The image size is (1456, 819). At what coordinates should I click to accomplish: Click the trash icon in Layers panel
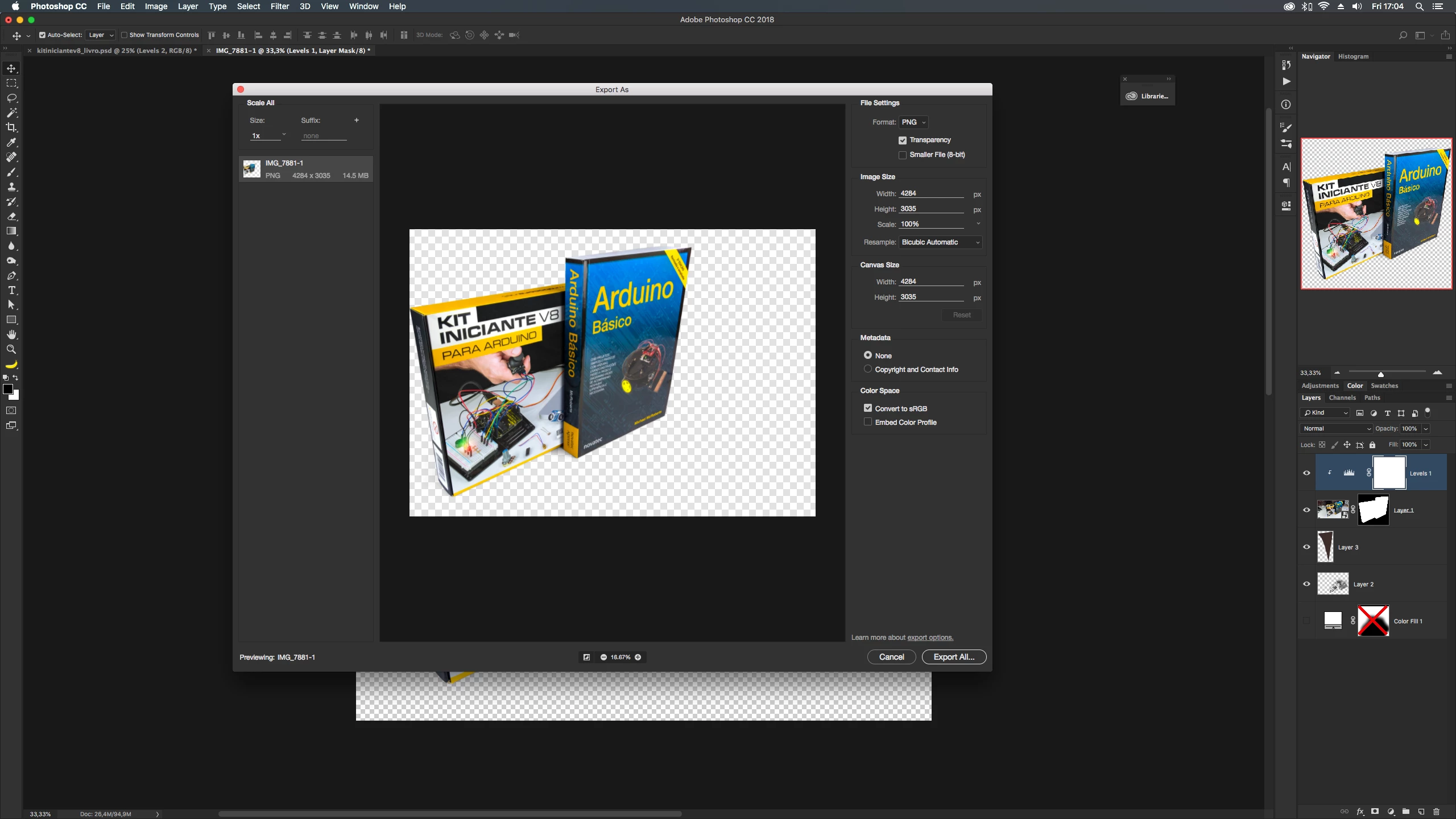(1436, 812)
